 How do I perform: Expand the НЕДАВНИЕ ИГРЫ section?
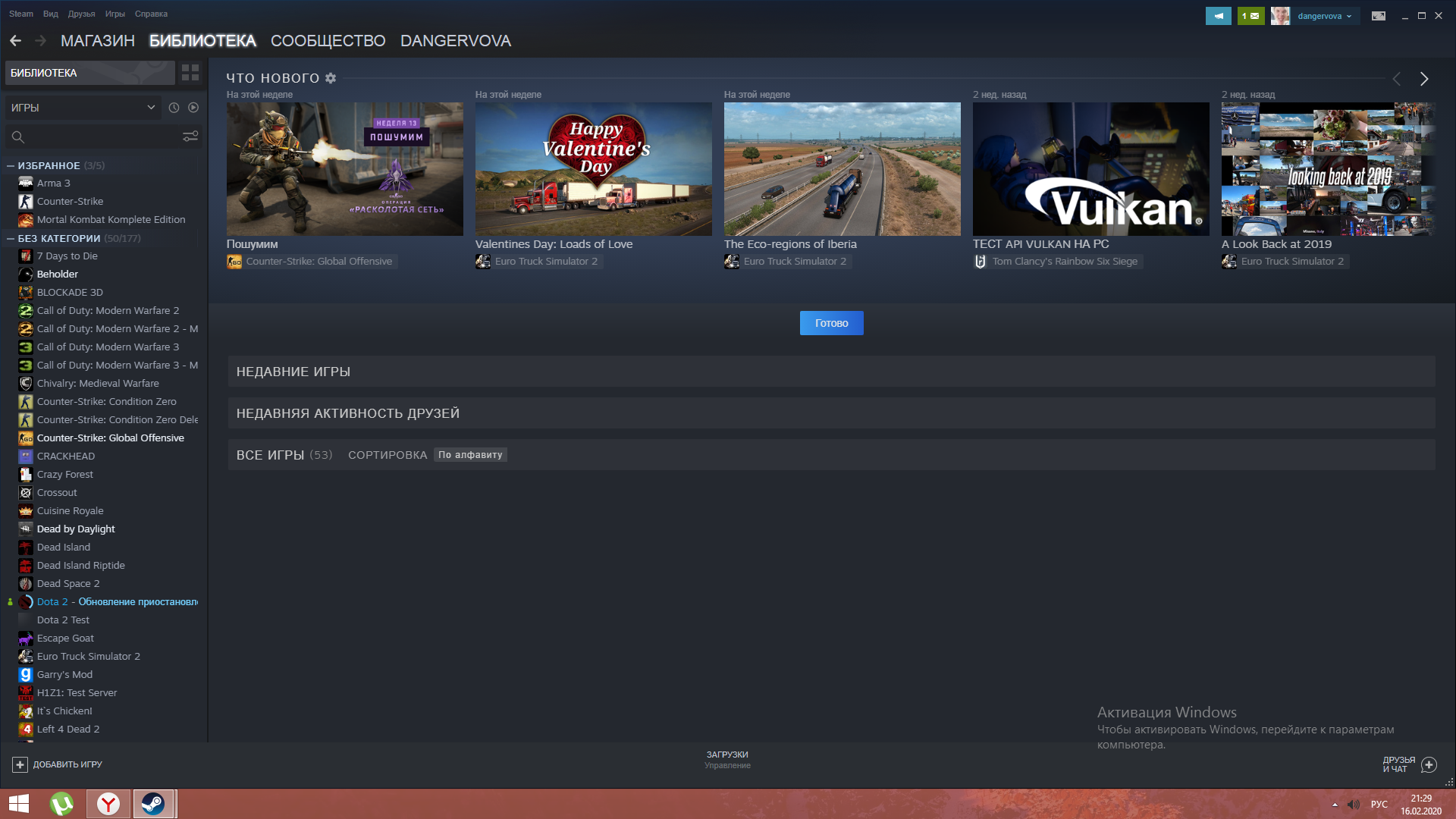[x=831, y=372]
